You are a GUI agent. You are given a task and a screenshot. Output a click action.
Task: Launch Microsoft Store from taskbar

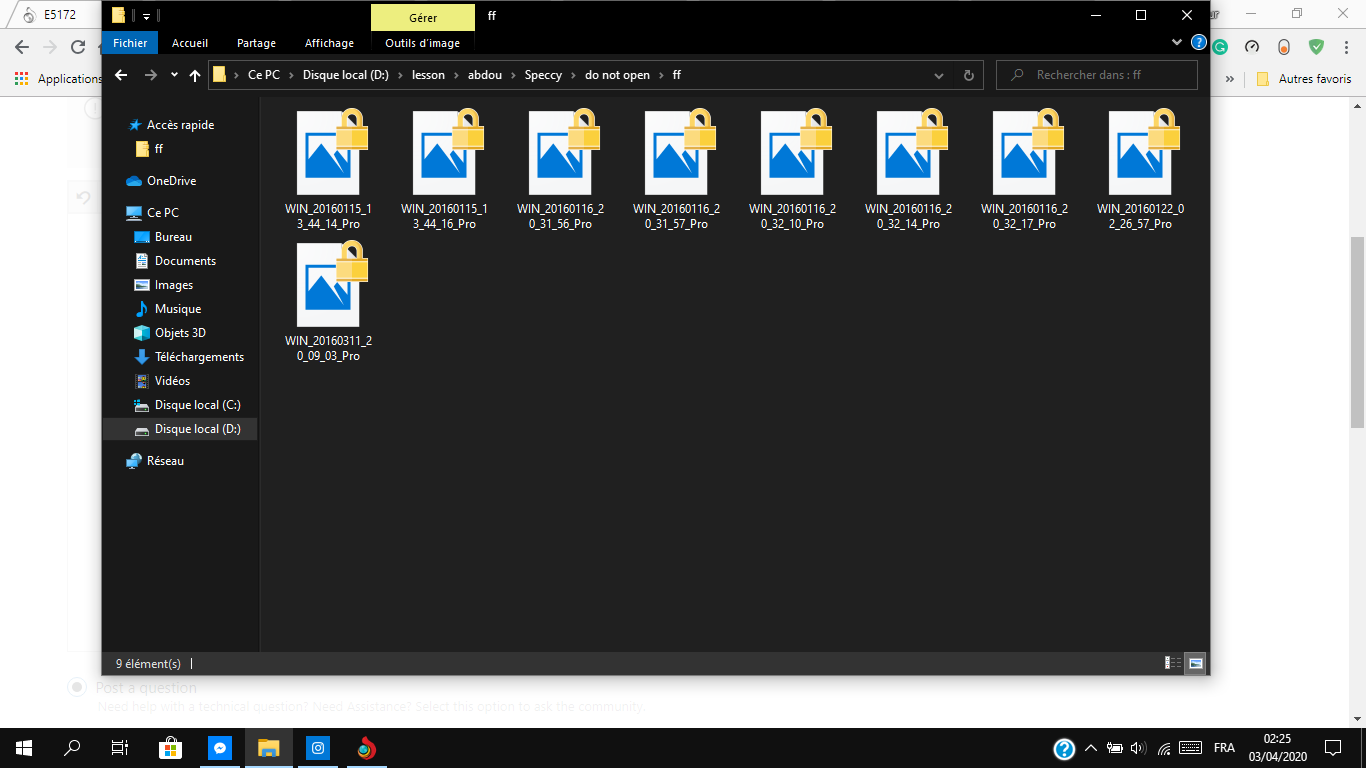coord(171,748)
